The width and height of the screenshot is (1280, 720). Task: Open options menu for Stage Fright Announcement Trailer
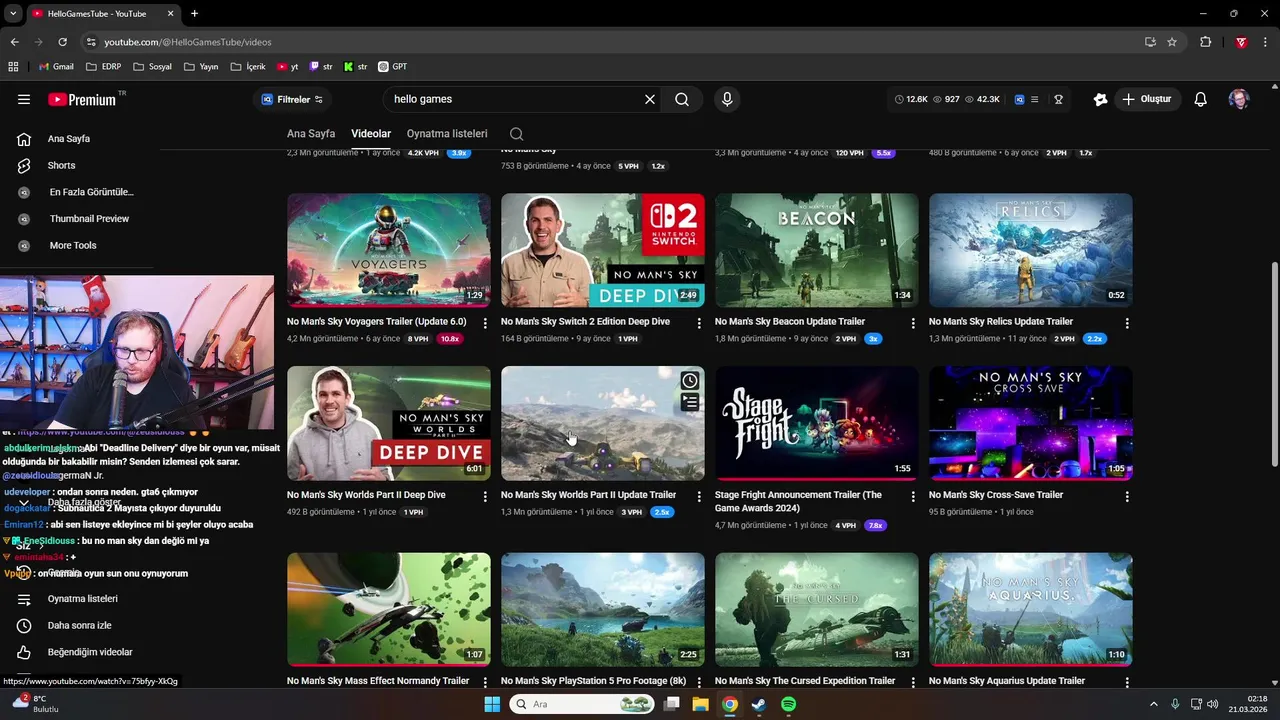pos(913,496)
